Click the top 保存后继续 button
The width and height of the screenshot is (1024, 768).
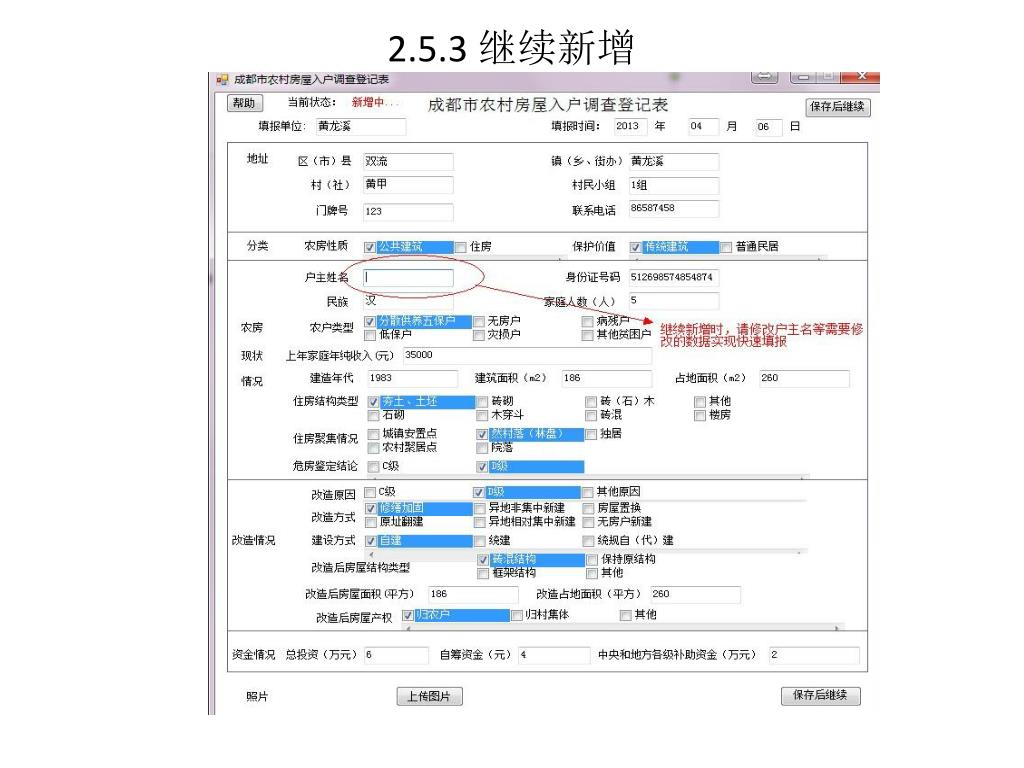point(837,106)
